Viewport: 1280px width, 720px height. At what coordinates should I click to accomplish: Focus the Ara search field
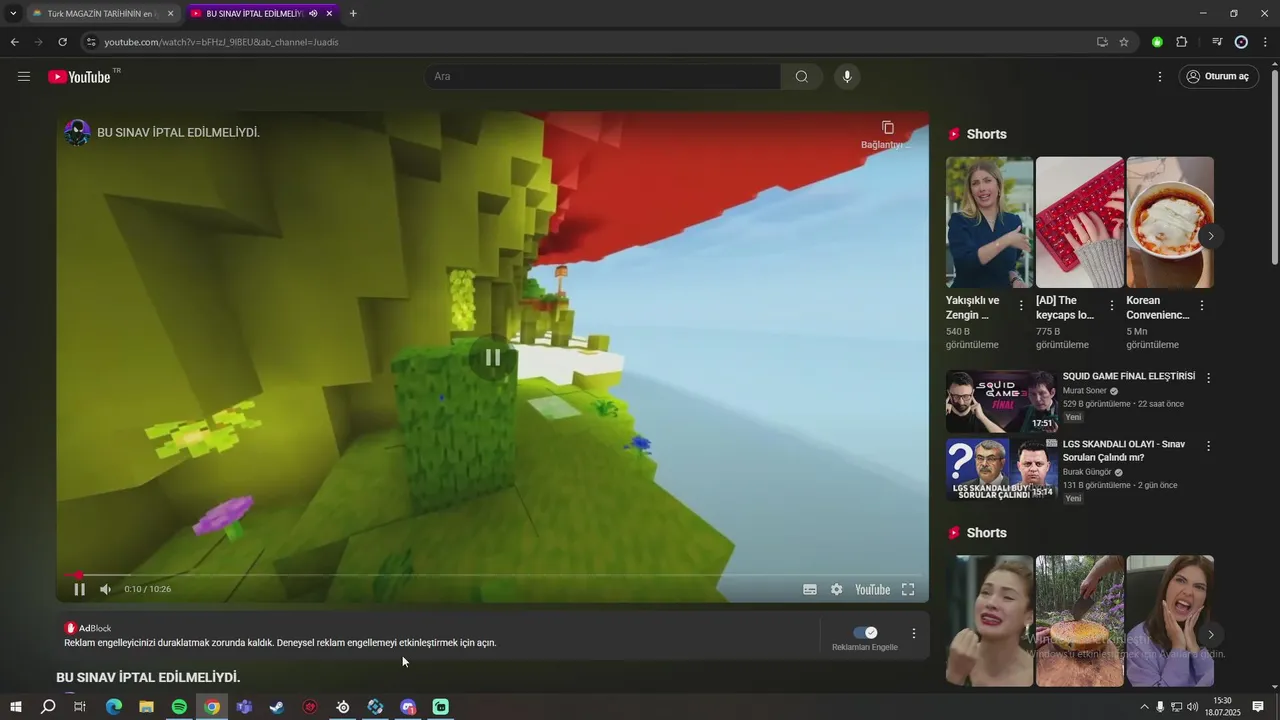coord(603,77)
